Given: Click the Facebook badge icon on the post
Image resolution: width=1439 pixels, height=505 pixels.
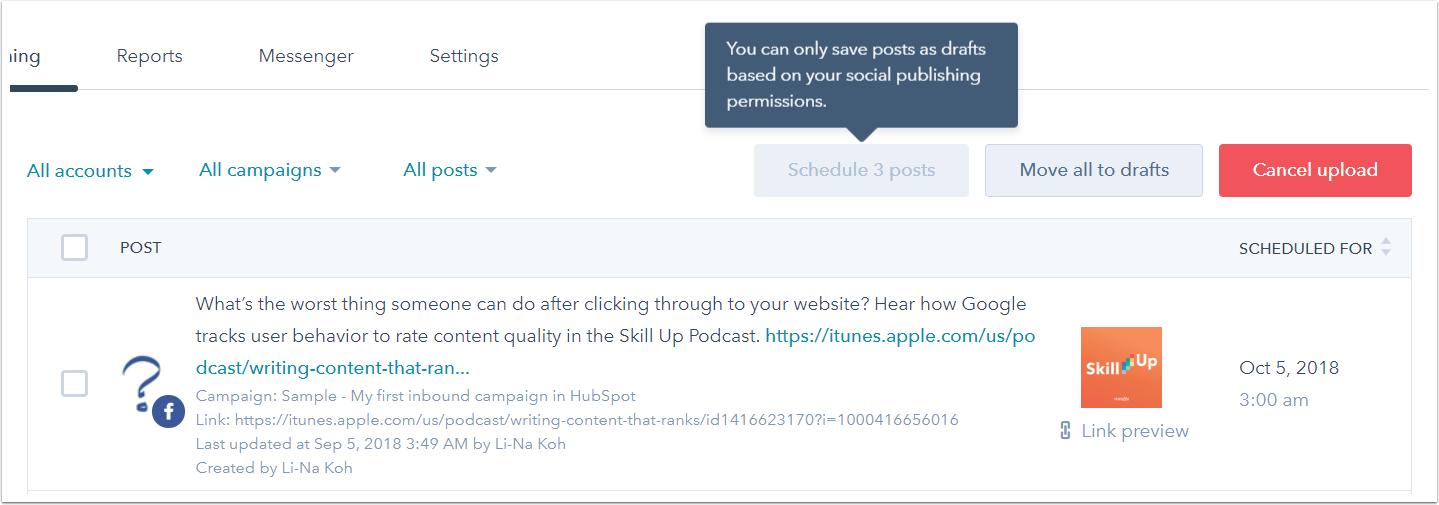Looking at the screenshot, I should (x=168, y=411).
